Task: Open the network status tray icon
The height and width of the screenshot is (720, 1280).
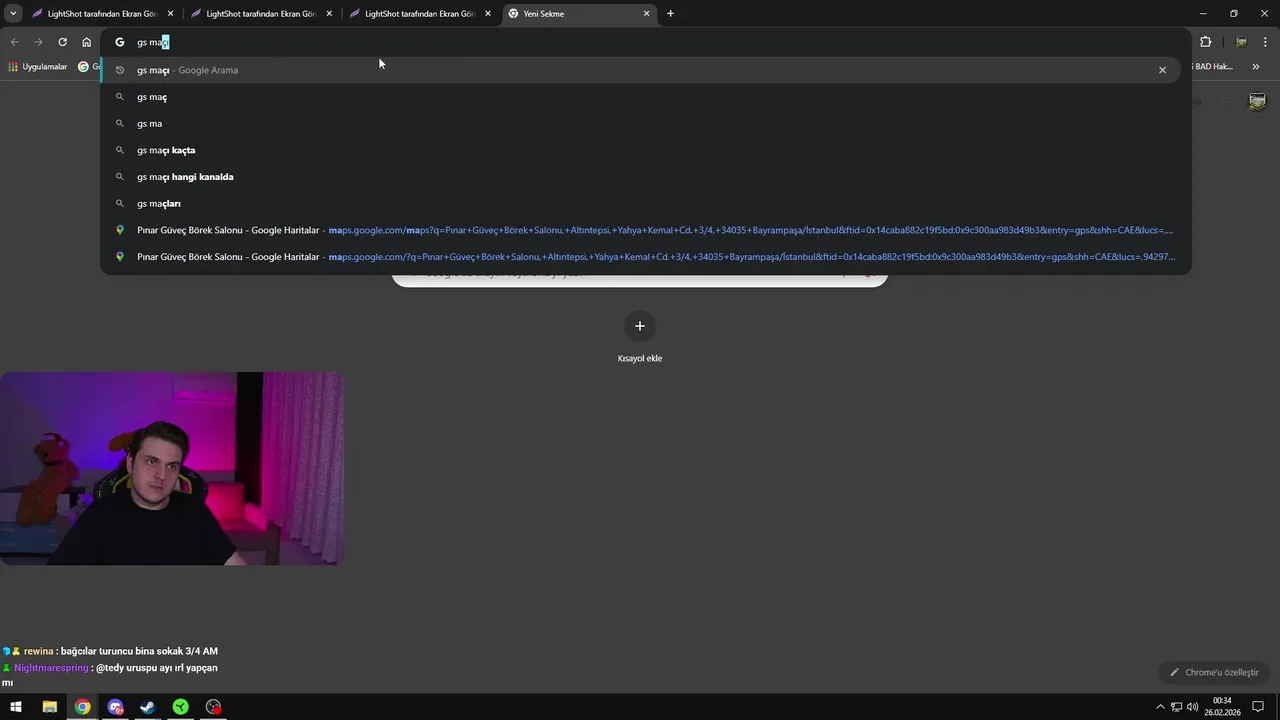Action: 1176,707
